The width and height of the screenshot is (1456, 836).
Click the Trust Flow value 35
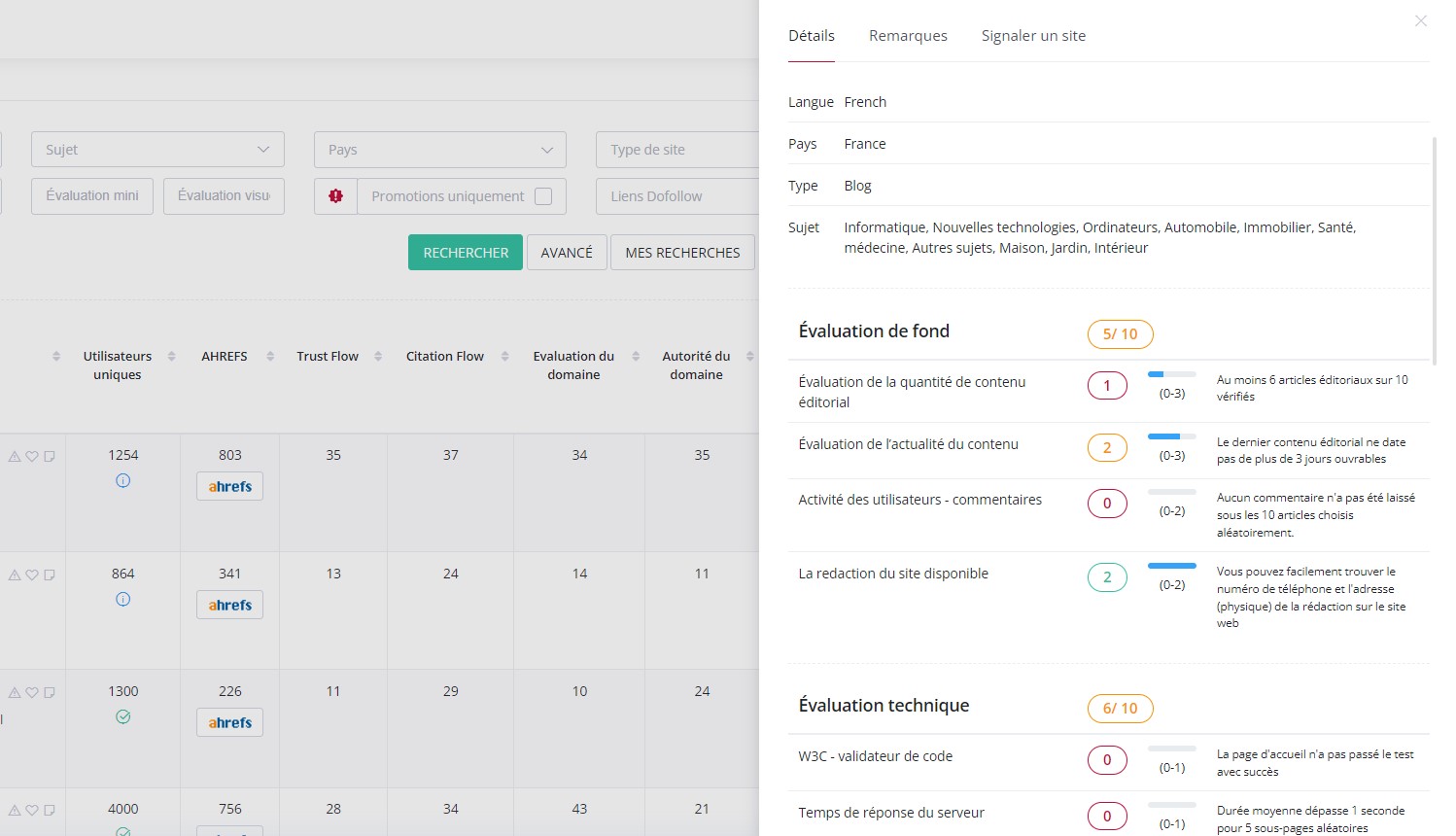point(333,455)
